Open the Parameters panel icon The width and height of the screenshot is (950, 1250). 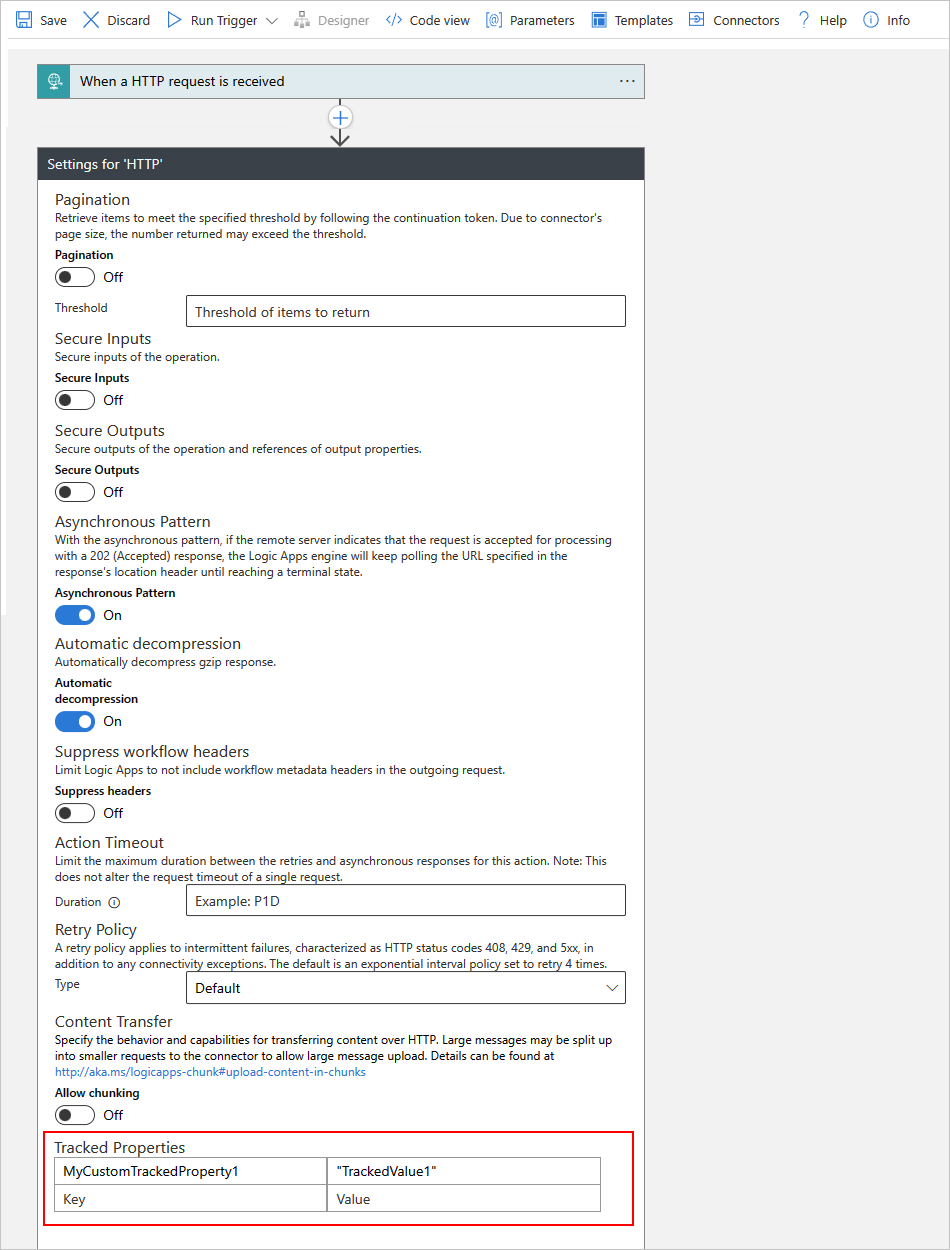[x=491, y=19]
